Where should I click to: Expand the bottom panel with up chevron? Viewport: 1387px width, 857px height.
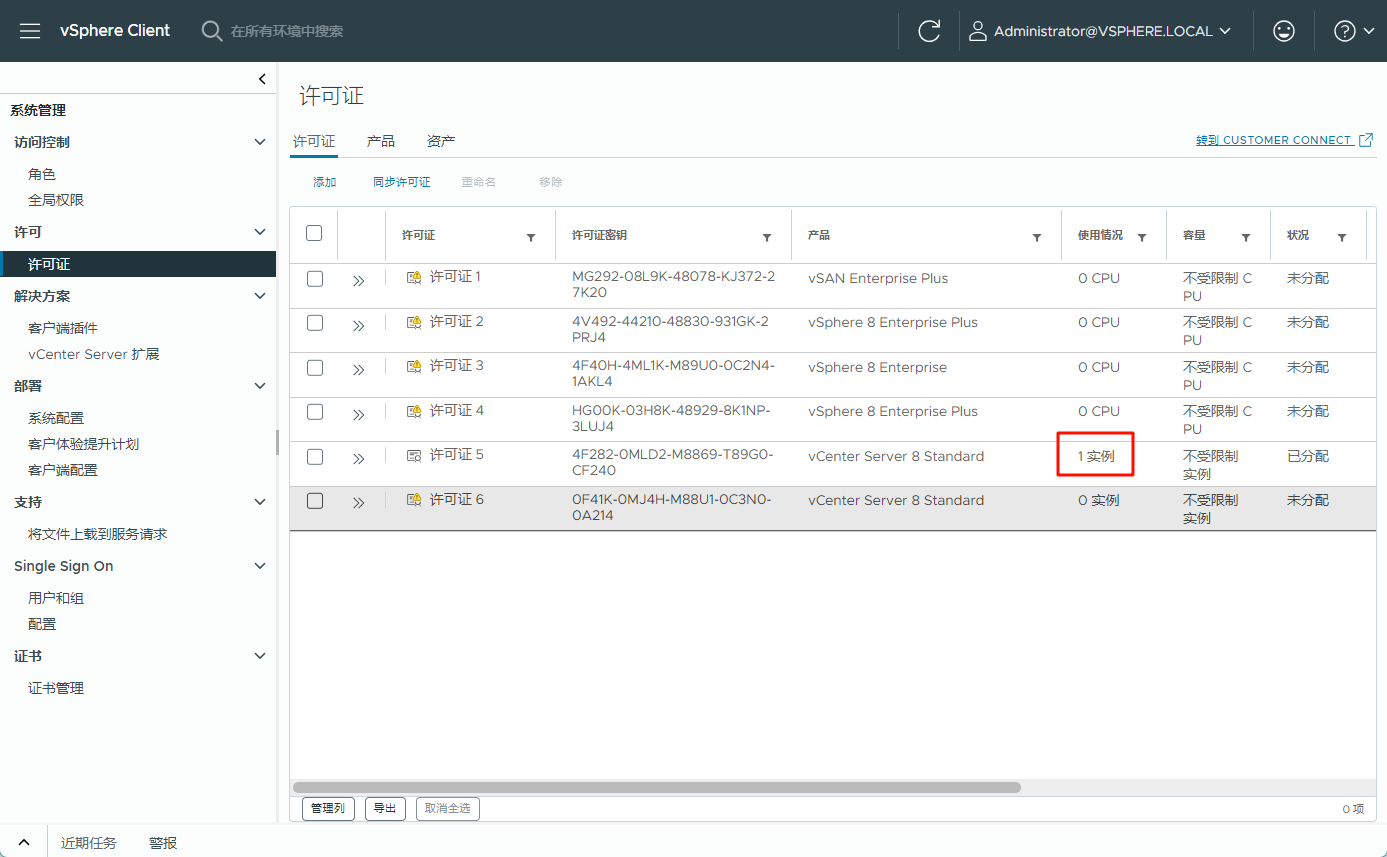(x=24, y=843)
